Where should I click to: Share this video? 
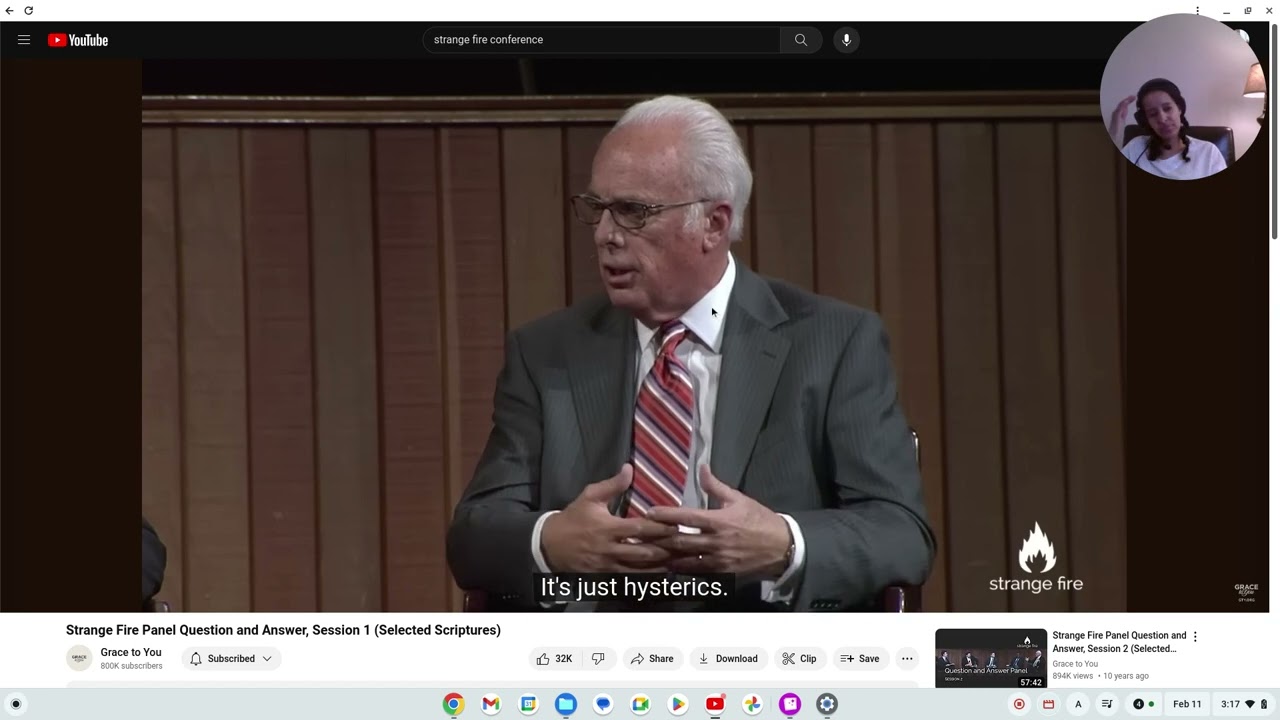pyautogui.click(x=651, y=659)
